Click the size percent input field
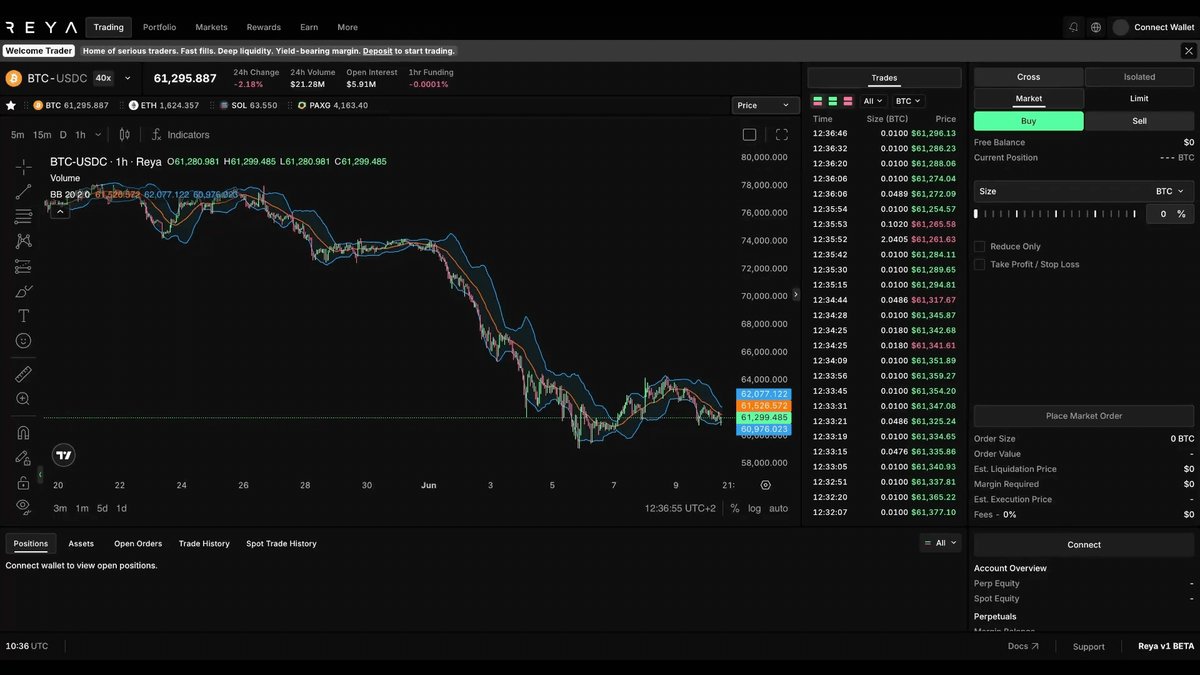 [x=1169, y=214]
